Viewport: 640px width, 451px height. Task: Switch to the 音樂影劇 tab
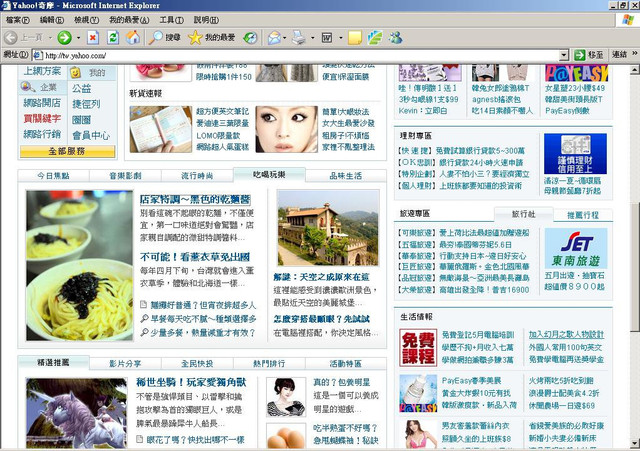tap(125, 176)
